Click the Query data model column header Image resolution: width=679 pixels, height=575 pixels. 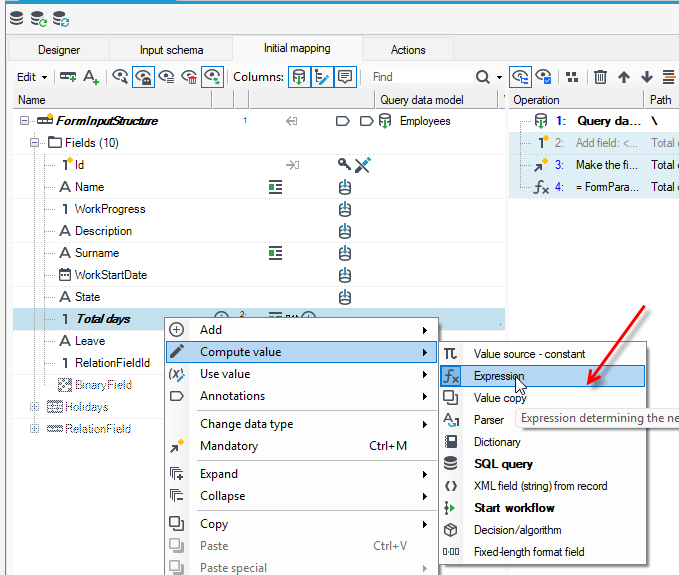[437, 100]
